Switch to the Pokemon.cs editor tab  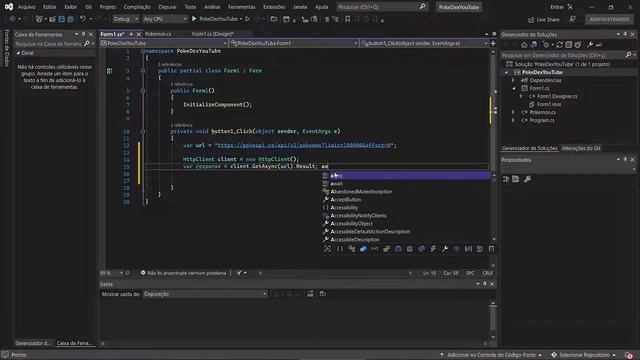click(158, 34)
